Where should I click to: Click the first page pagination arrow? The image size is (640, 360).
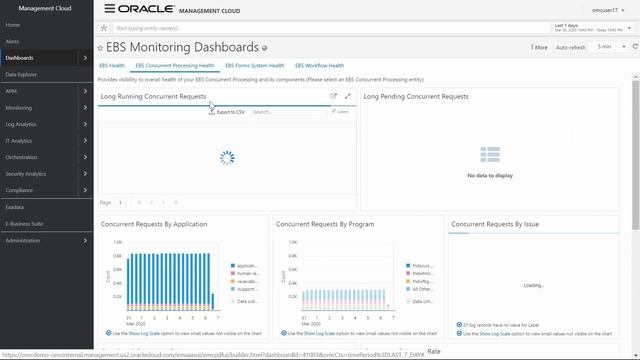[139, 202]
